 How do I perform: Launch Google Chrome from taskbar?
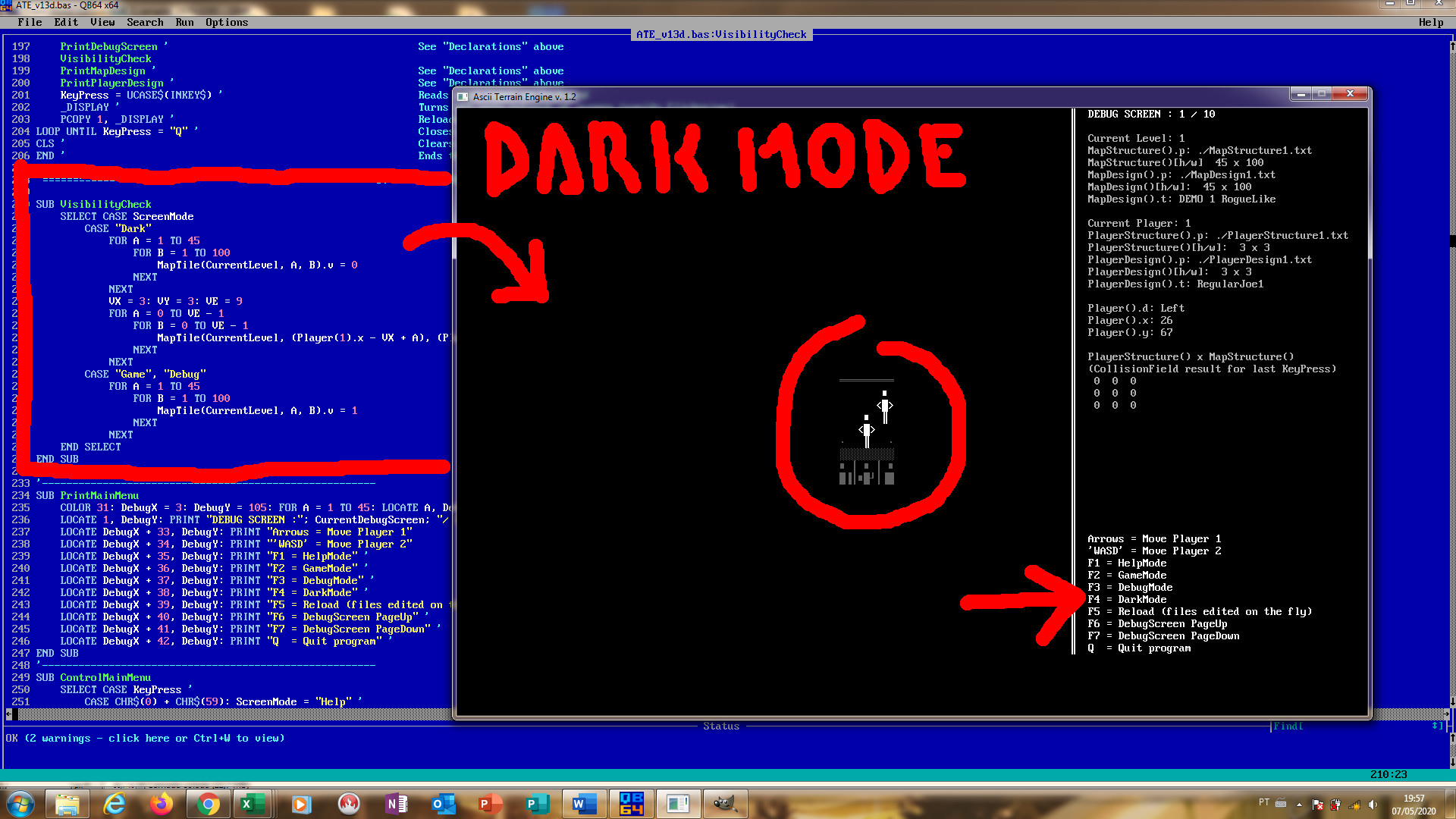(208, 804)
